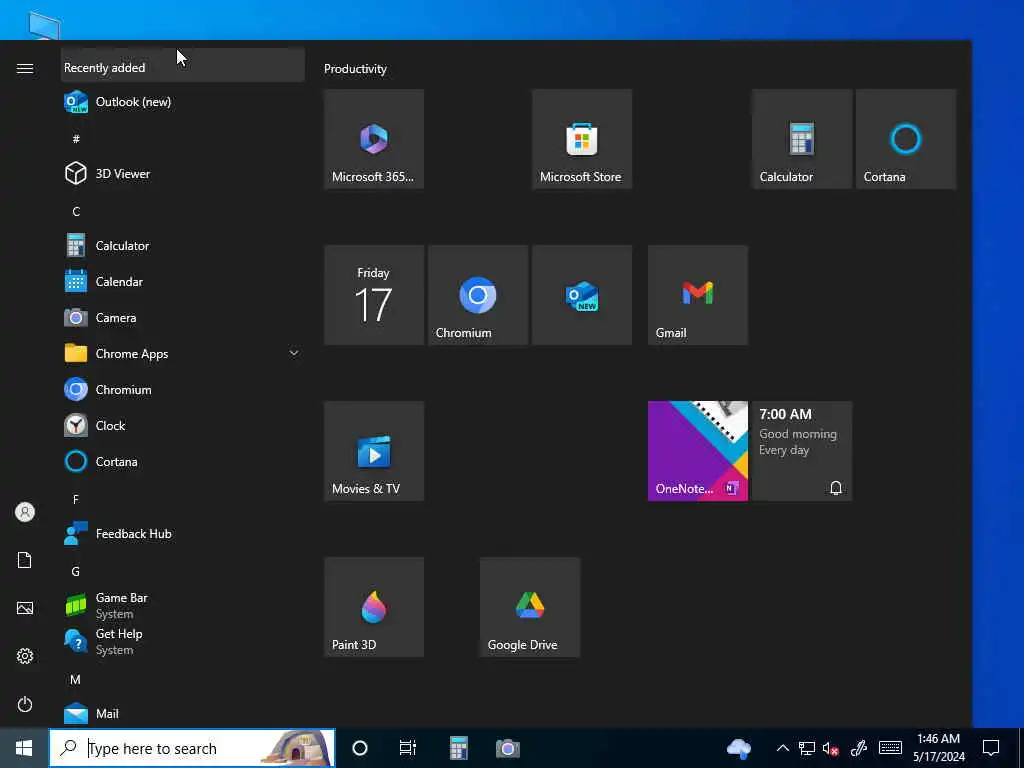Open Pictures from Start sidebar
Image resolution: width=1024 pixels, height=768 pixels.
tap(25, 608)
